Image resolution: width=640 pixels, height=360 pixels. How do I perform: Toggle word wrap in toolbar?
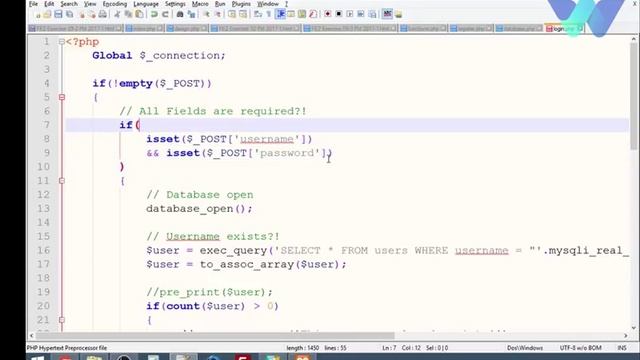click(258, 14)
